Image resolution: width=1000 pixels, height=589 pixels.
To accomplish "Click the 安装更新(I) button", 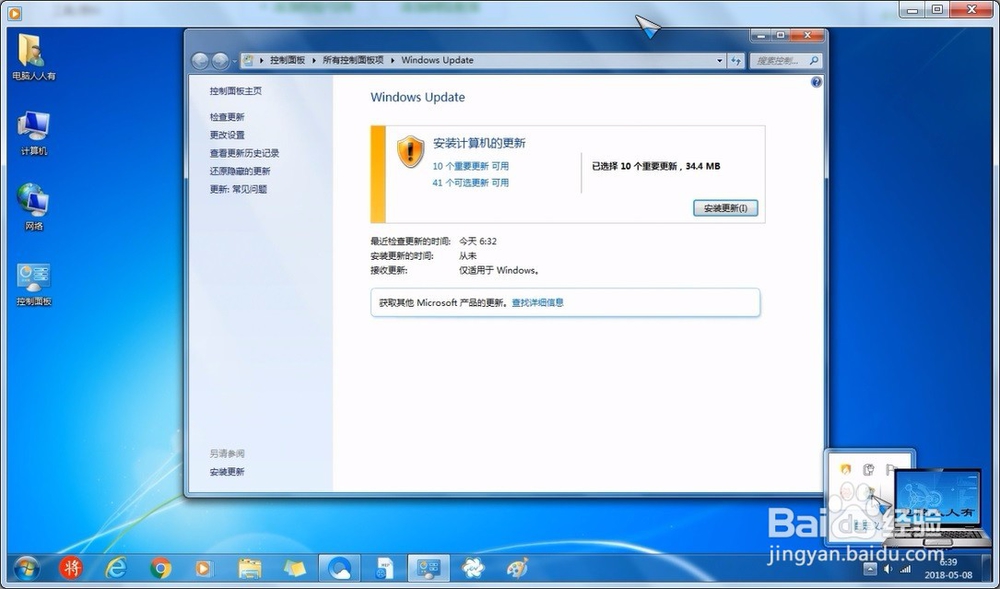I will 725,208.
